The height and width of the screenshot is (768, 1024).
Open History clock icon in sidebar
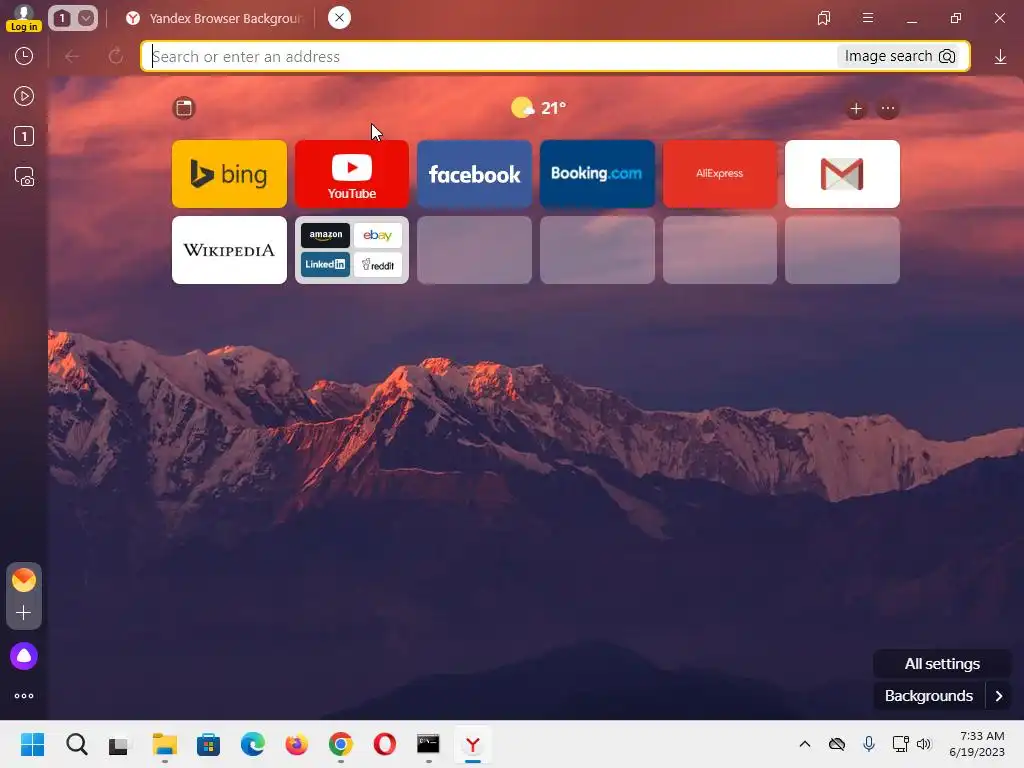tap(24, 56)
